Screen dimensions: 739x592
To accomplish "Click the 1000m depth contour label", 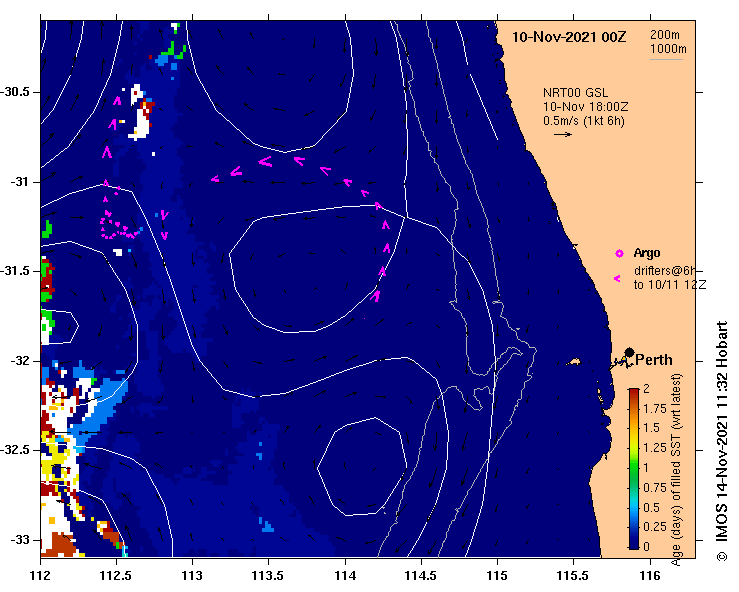I will click(668, 49).
